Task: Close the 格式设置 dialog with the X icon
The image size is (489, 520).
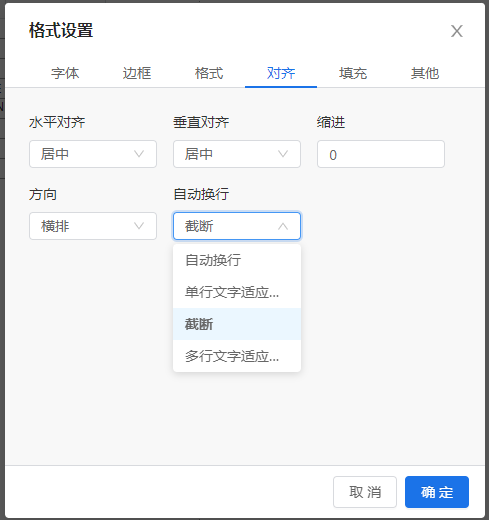Action: [457, 31]
